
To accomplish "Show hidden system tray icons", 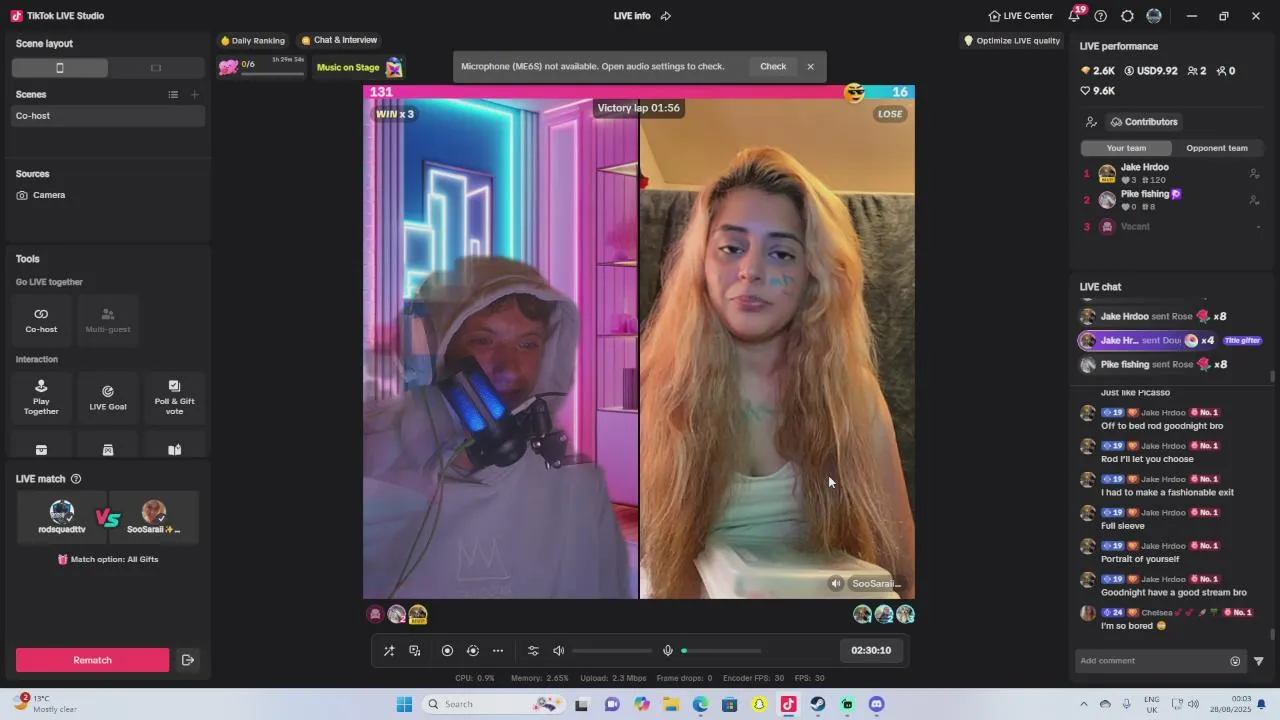I will click(1083, 704).
